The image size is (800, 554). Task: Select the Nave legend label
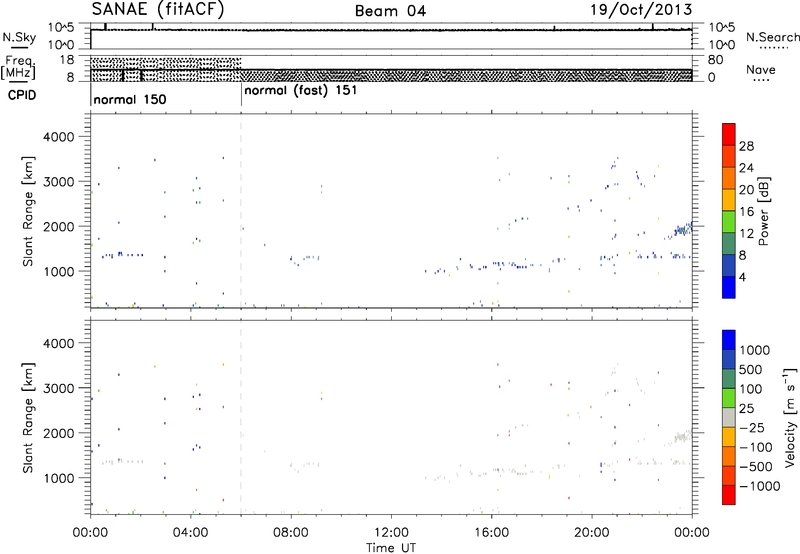[761, 69]
